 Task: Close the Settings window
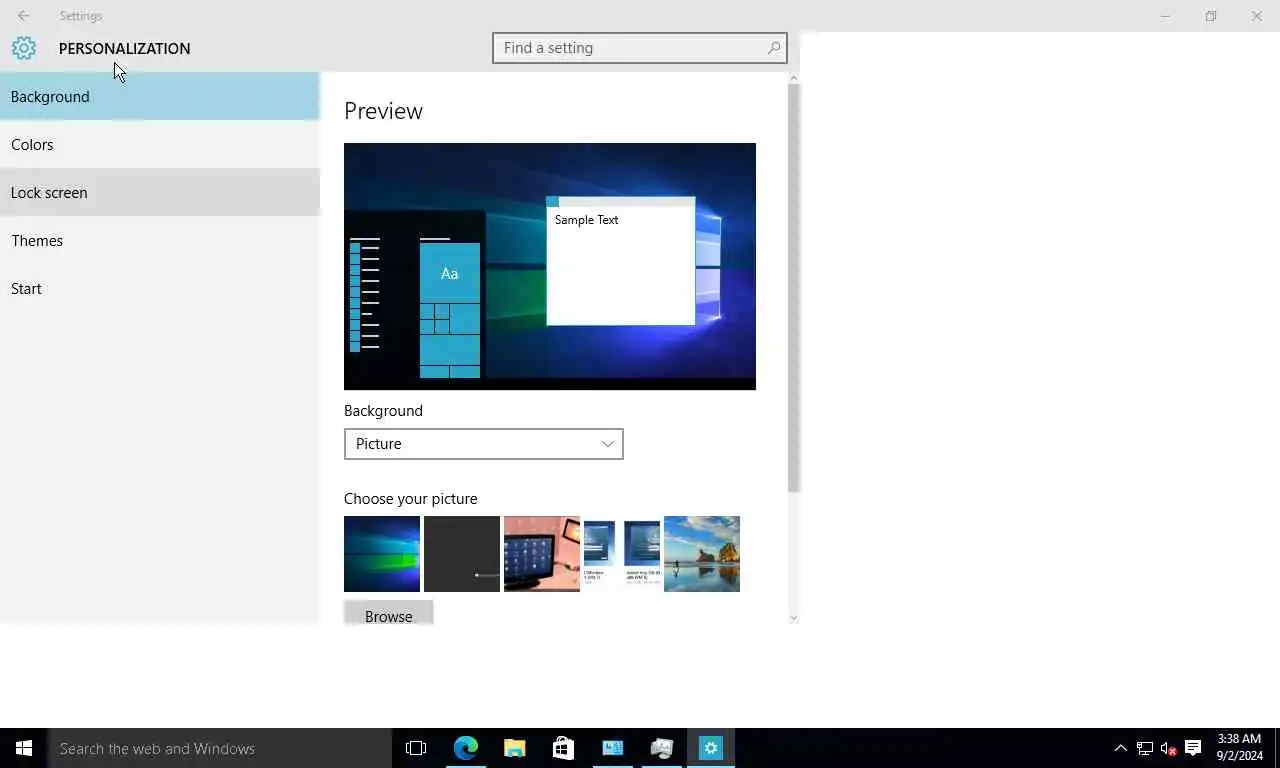[1257, 16]
